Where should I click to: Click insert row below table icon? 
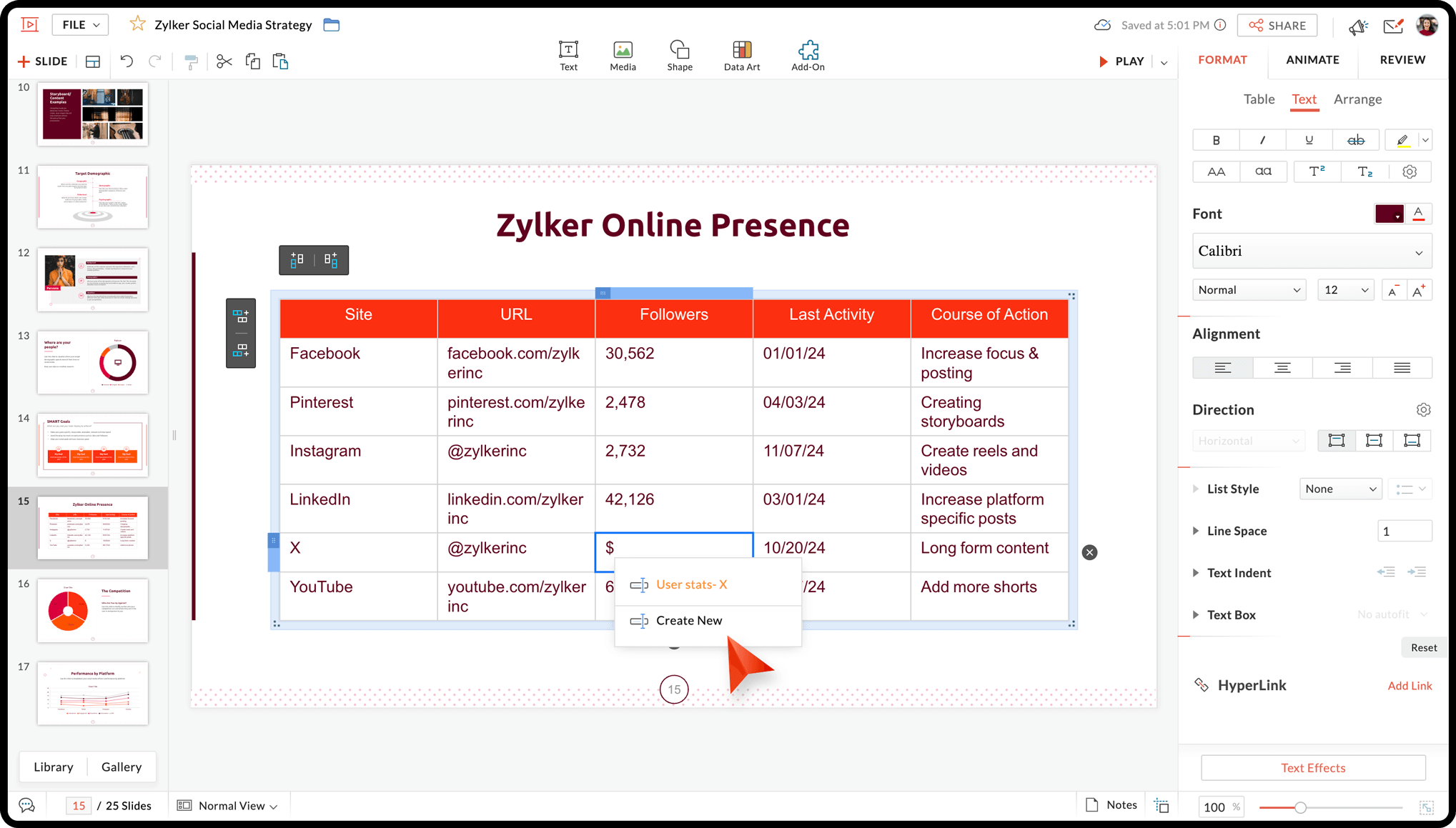point(241,351)
